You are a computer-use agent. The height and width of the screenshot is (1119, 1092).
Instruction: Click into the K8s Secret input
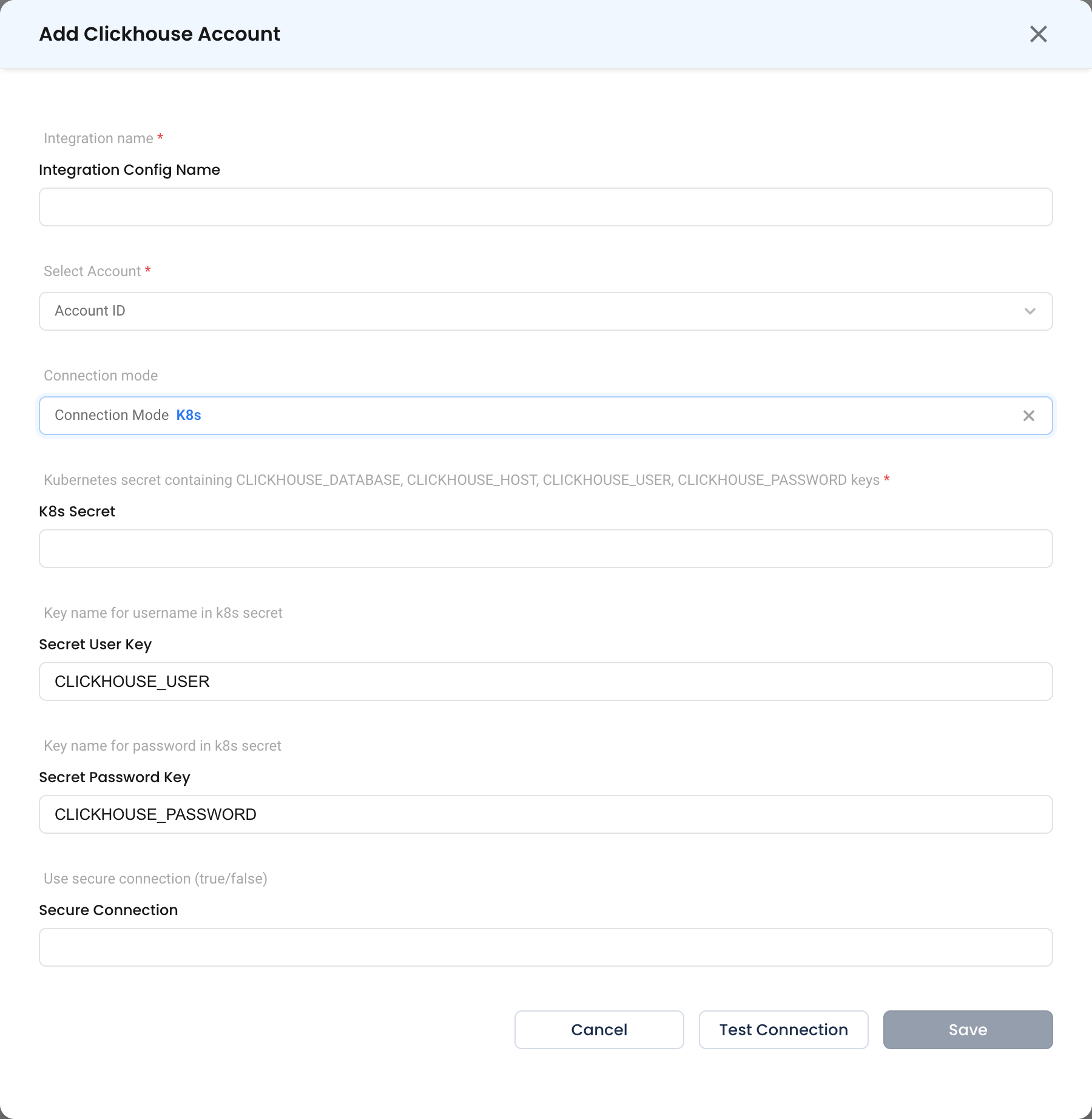point(546,549)
